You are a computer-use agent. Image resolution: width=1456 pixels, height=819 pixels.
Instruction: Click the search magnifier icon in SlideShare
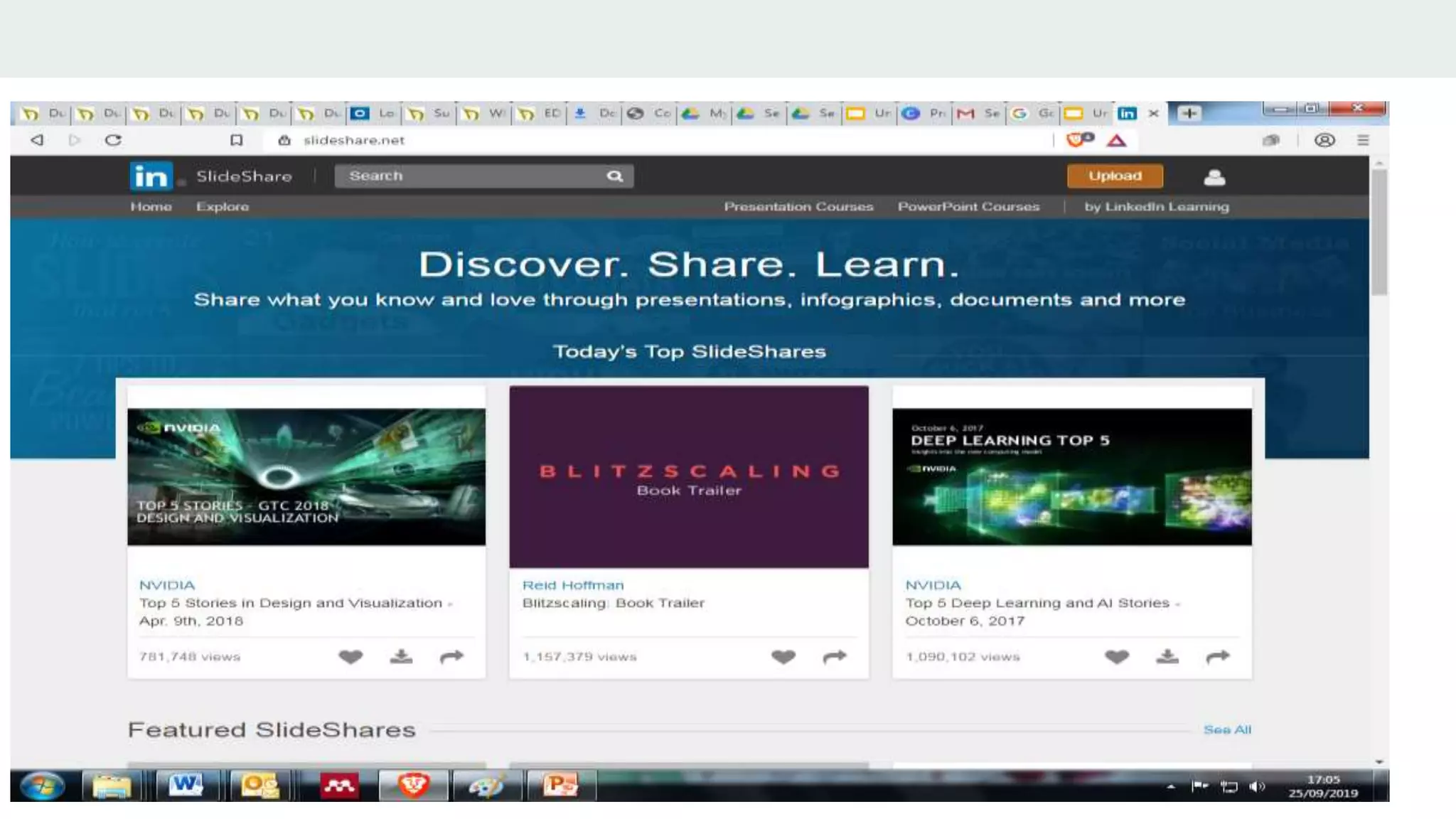(615, 176)
